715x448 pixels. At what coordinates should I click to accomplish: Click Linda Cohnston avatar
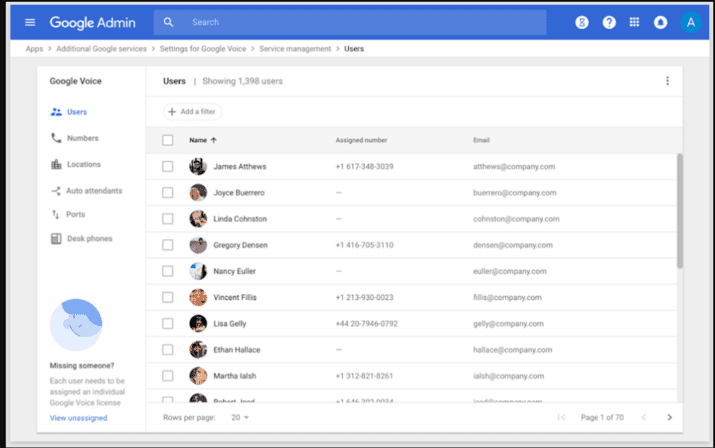click(x=198, y=219)
